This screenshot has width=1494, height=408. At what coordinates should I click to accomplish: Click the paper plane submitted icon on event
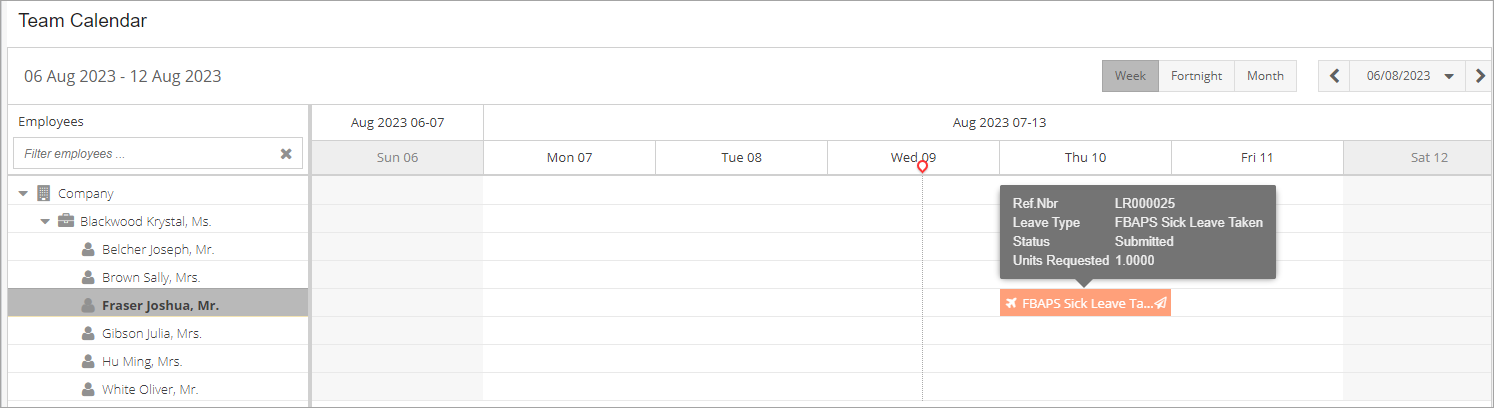pos(1161,303)
